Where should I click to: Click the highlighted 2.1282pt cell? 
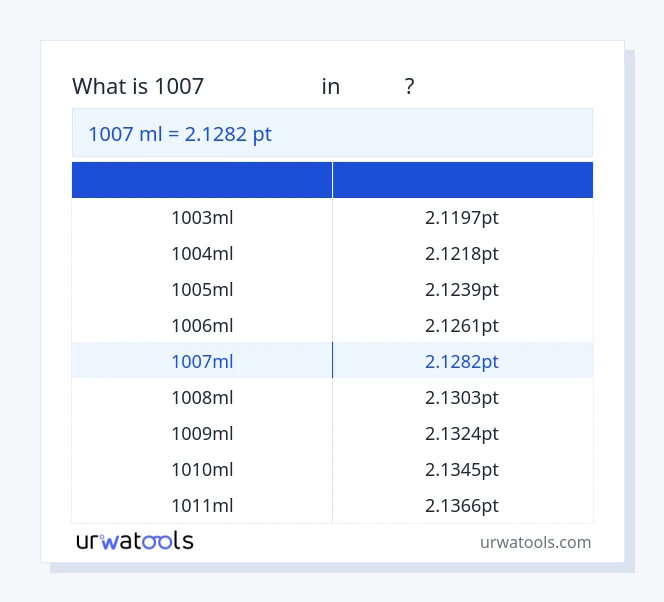tap(462, 361)
